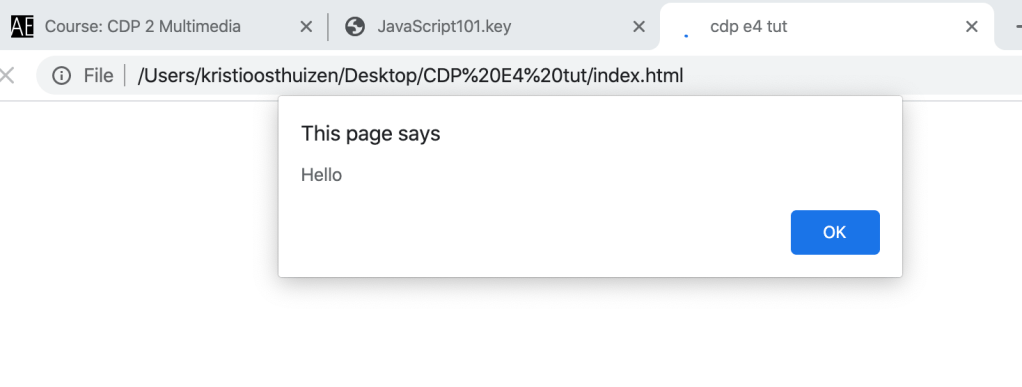Close the JavaScript101.key tab

tap(639, 27)
